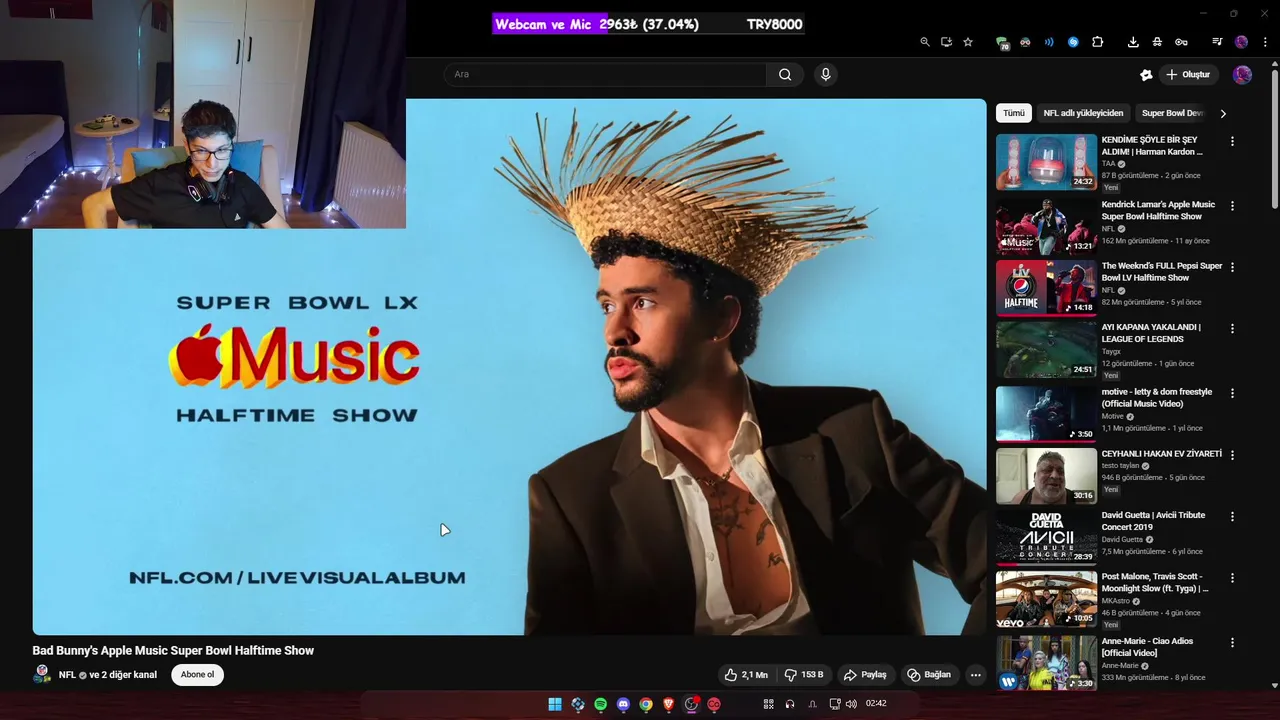
Task: Open options menu for Anne-Marie Ciao Adios
Action: coord(1232,643)
